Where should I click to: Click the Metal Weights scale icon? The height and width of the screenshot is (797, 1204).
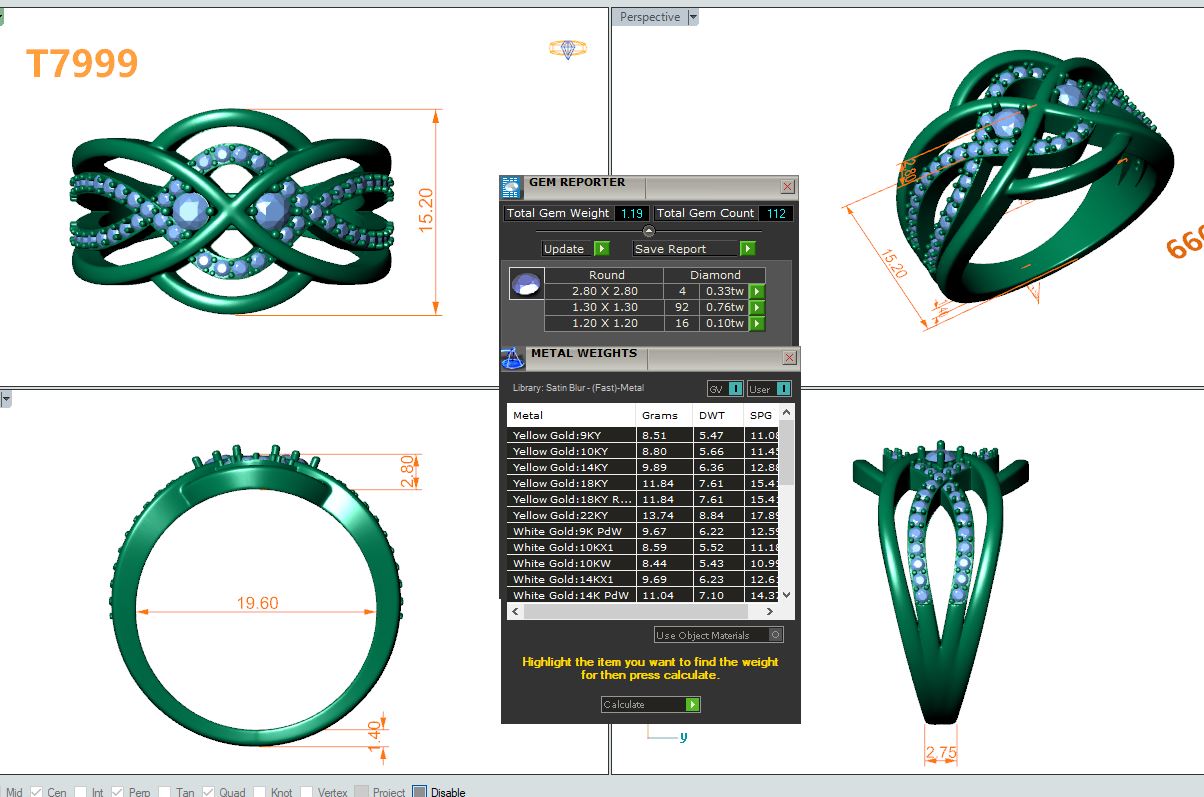click(x=512, y=358)
